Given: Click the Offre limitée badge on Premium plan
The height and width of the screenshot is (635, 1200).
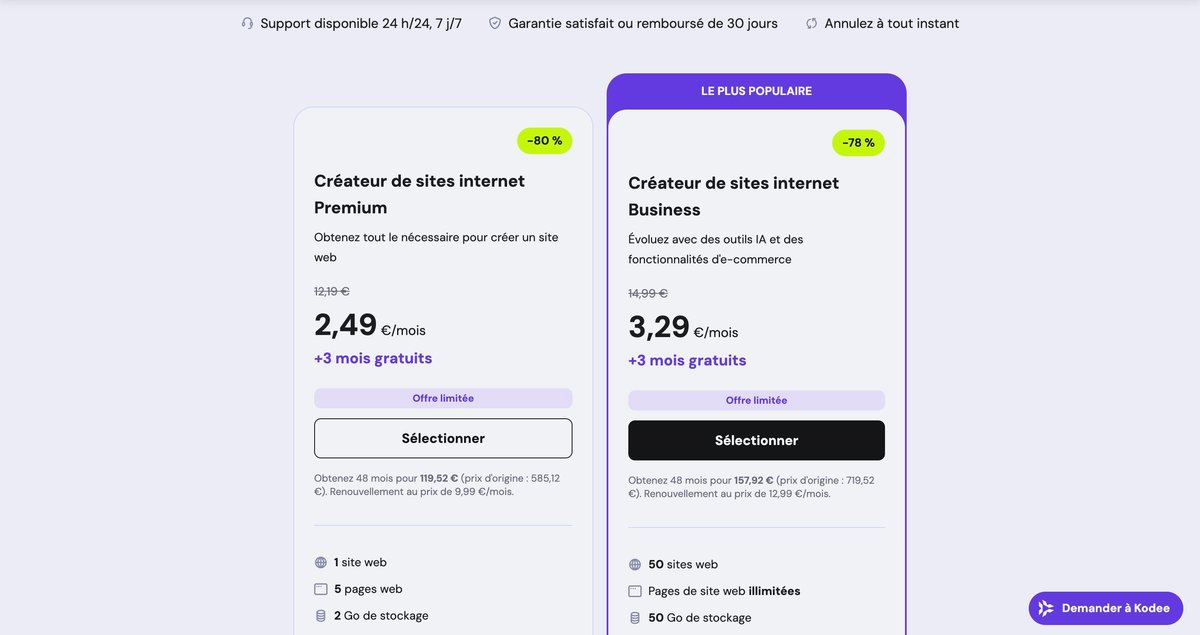Looking at the screenshot, I should pyautogui.click(x=443, y=397).
